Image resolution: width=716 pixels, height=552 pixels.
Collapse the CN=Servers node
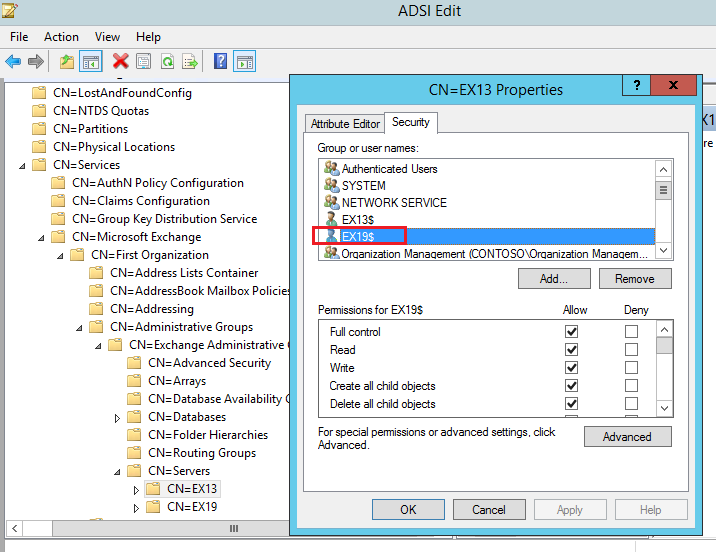[x=117, y=472]
